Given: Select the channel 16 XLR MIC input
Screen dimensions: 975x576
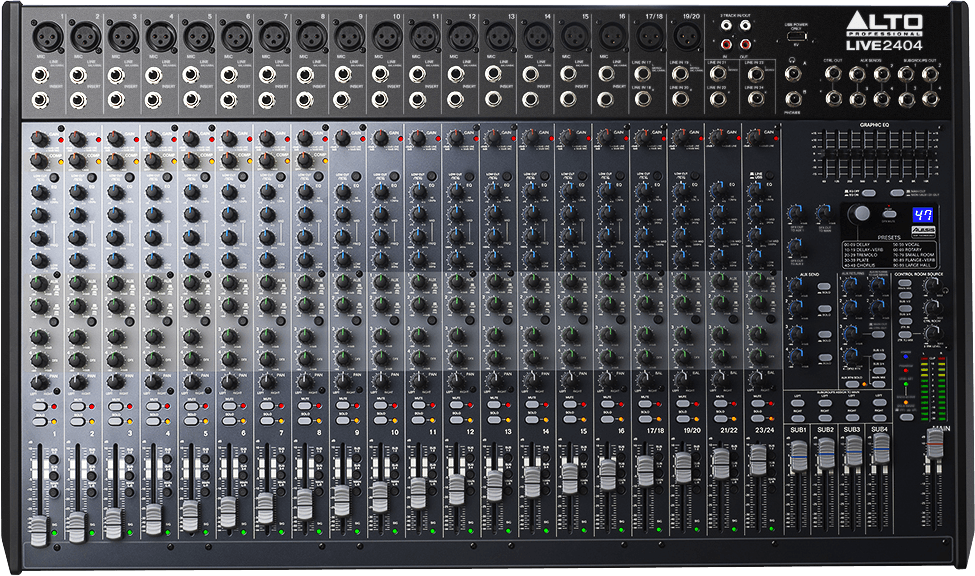Looking at the screenshot, I should (612, 36).
